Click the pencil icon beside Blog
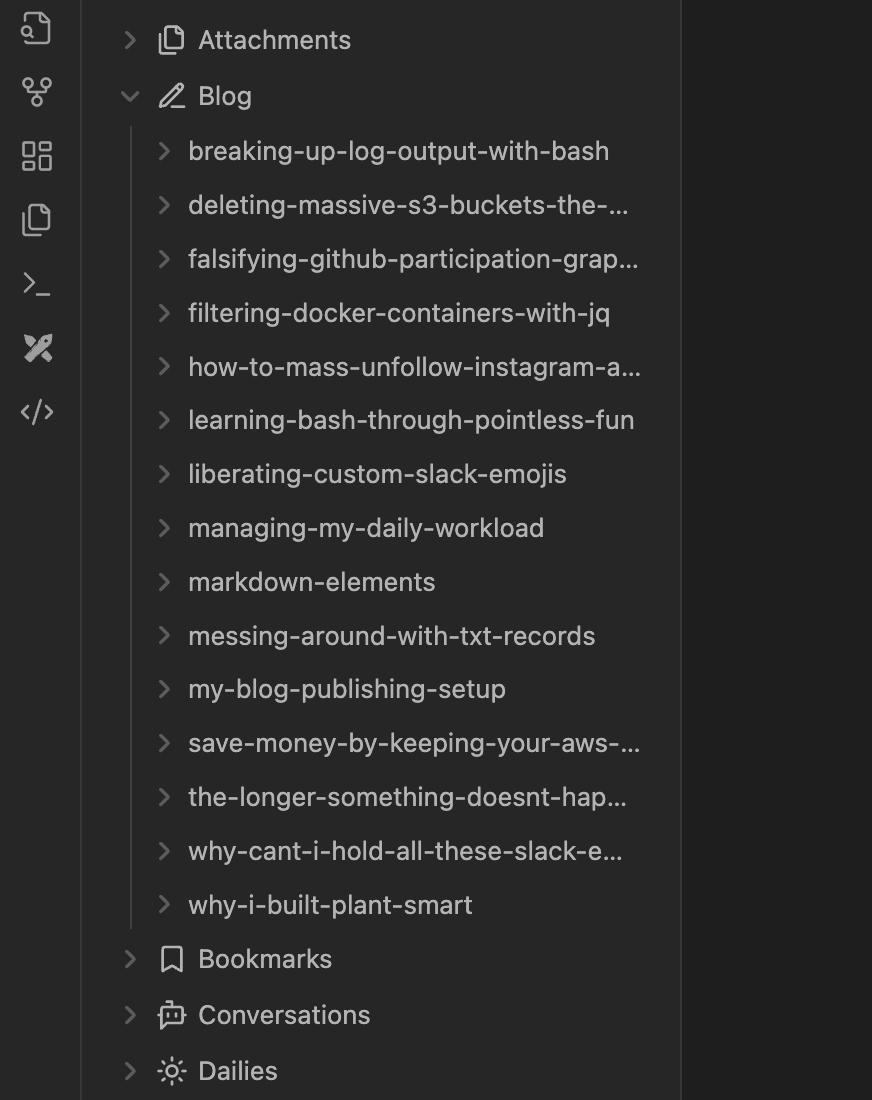The image size is (872, 1100). [172, 96]
